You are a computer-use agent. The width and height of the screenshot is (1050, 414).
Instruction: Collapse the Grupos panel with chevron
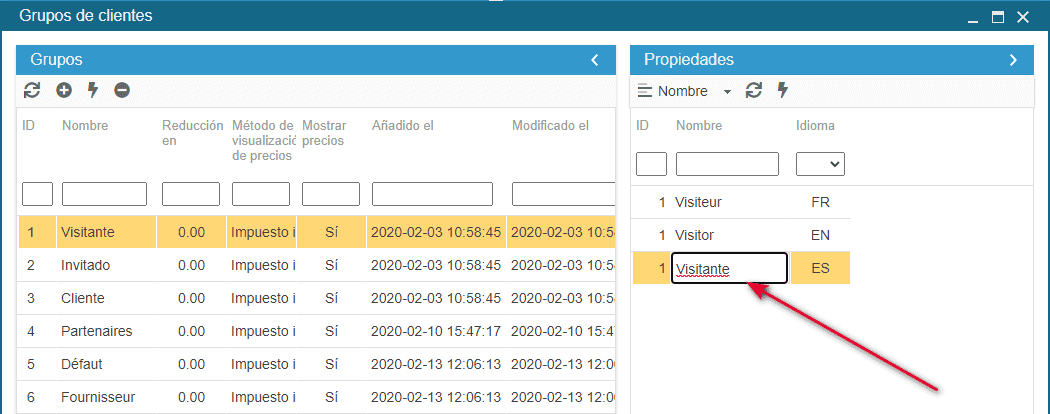pyautogui.click(x=595, y=60)
